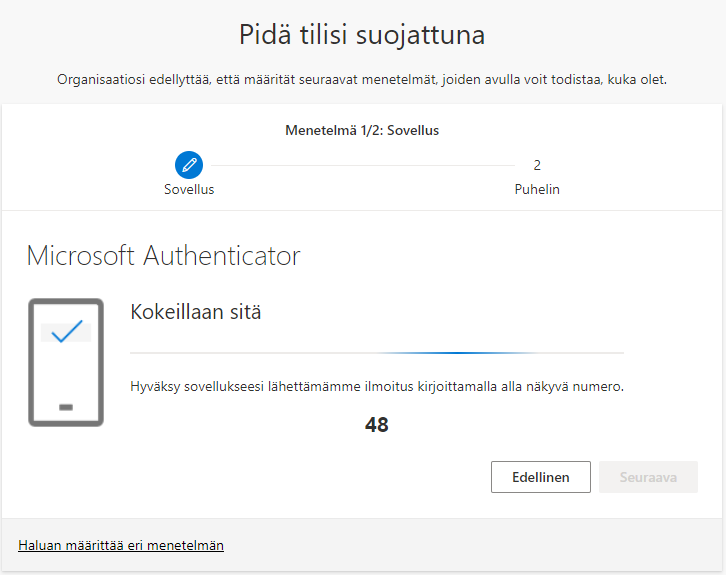
Task: Select the Sovellus step label
Action: [189, 189]
